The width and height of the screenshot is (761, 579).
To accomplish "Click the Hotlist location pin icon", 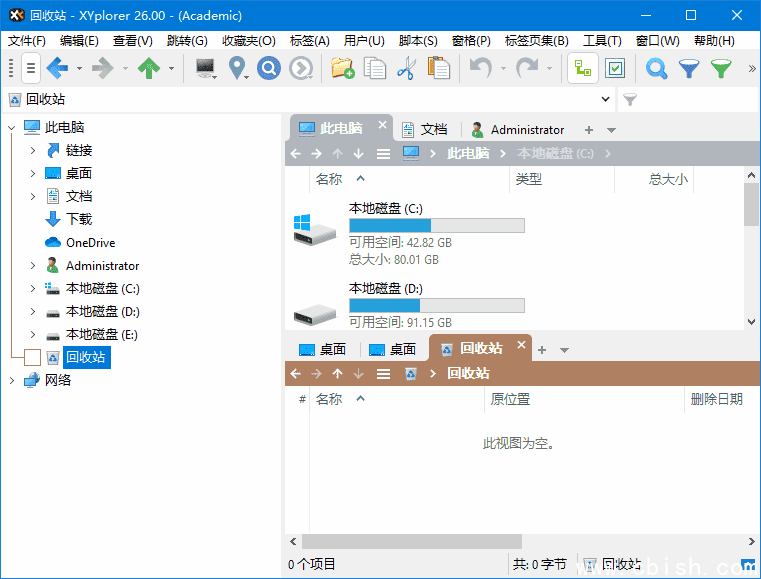I will click(237, 68).
